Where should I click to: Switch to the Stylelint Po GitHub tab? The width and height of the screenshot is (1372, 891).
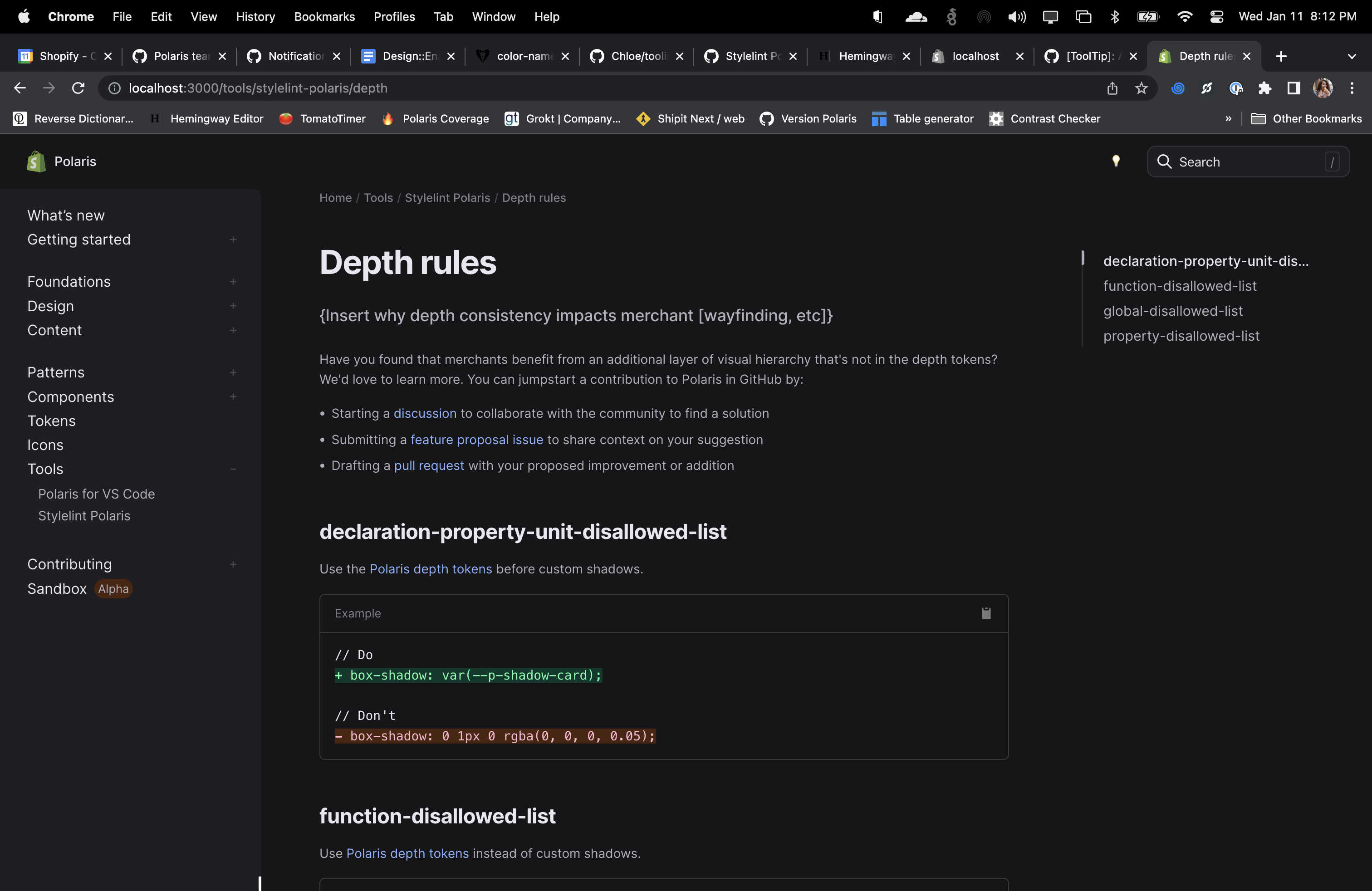(x=750, y=56)
